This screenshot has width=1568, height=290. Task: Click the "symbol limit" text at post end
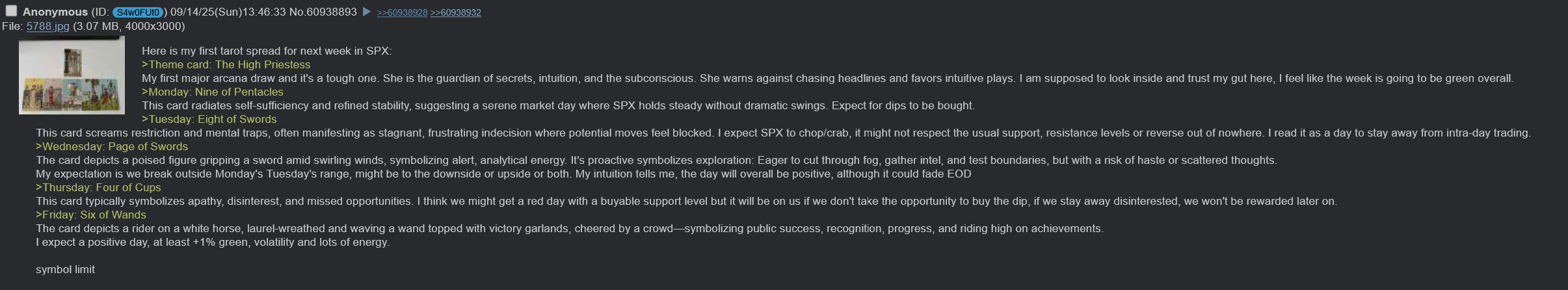[x=65, y=269]
